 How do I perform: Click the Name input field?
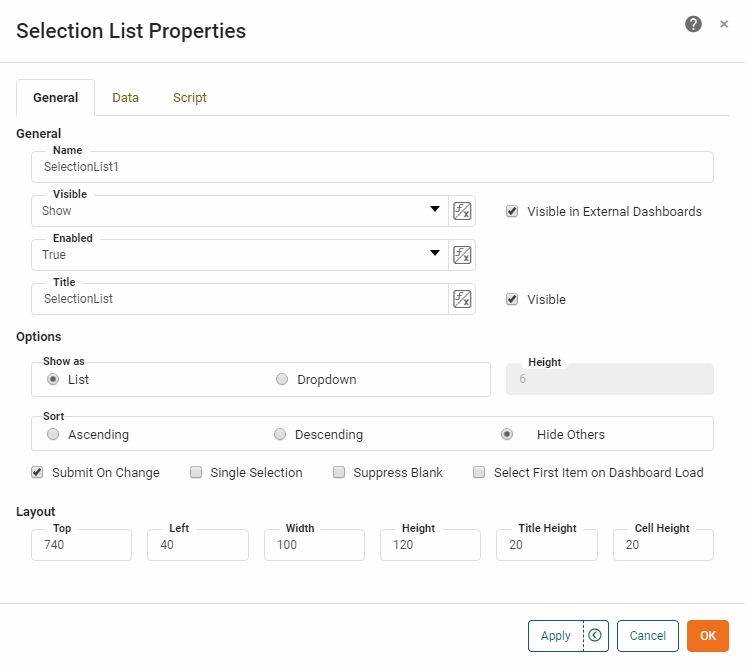coord(372,168)
